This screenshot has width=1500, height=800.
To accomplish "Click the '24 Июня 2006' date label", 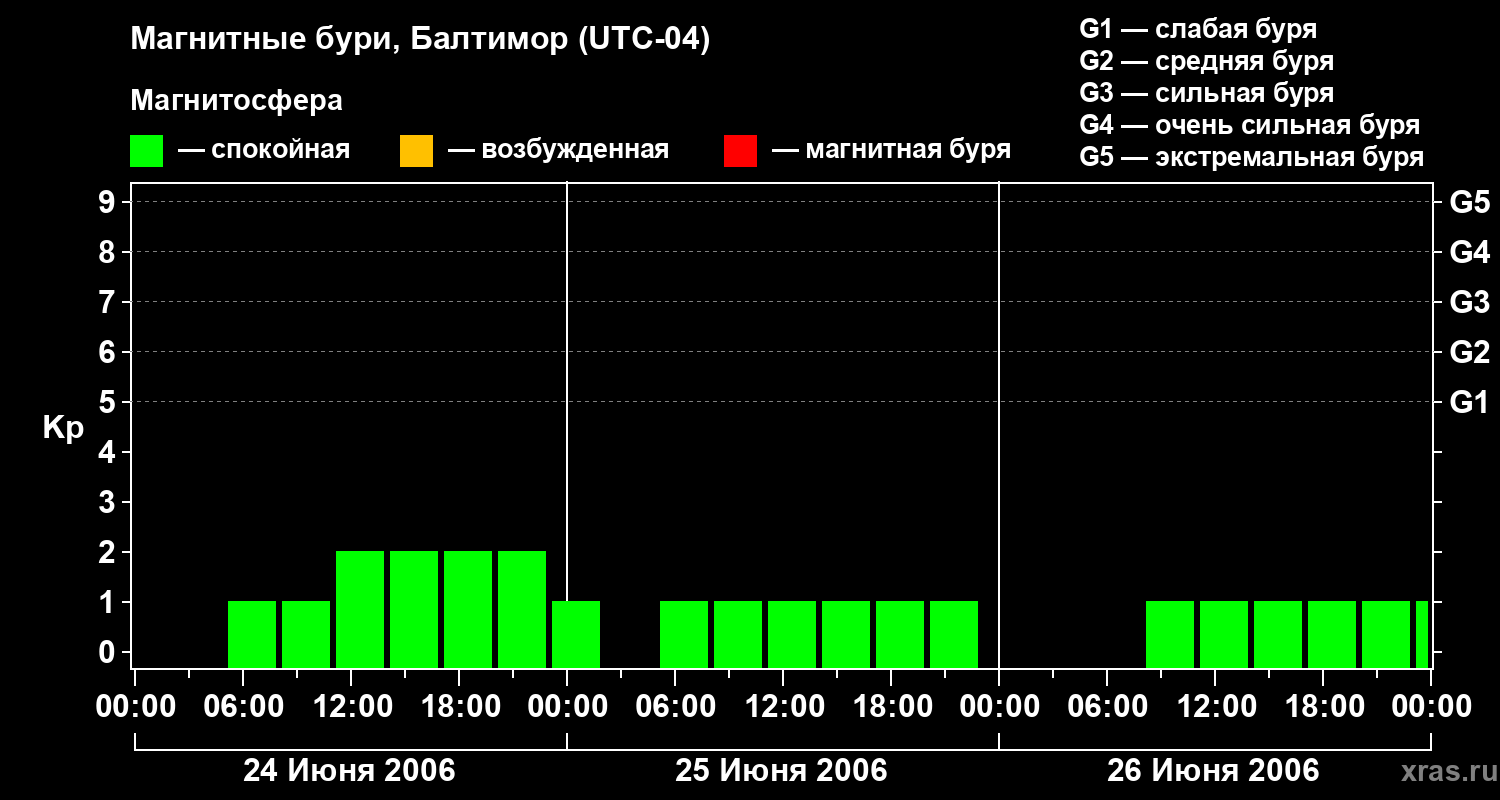I will point(349,771).
